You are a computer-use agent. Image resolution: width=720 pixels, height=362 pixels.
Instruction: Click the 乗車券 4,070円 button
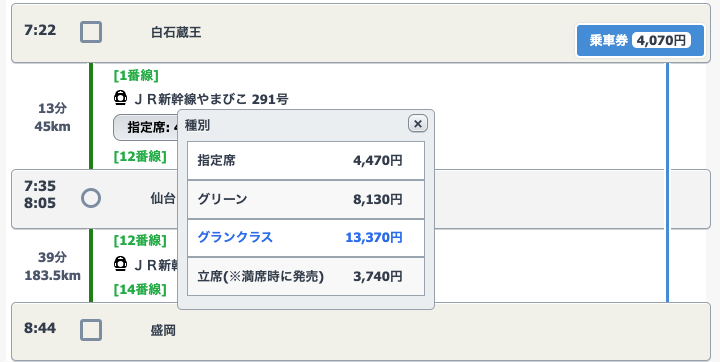tap(640, 40)
